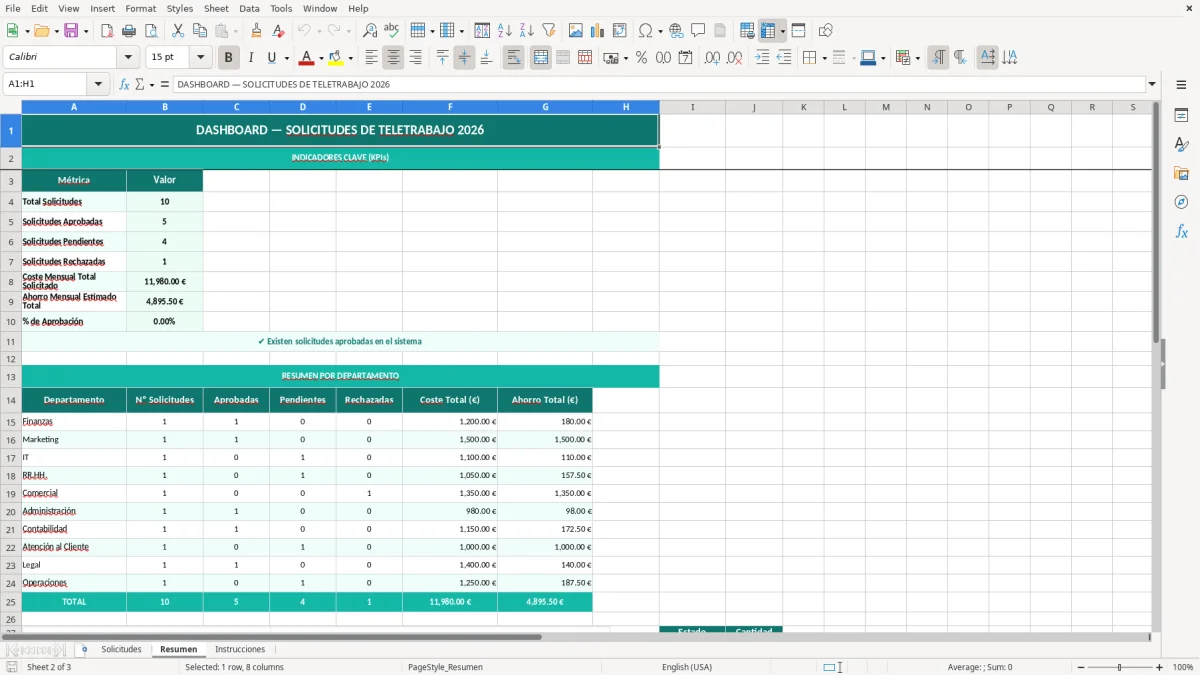Image resolution: width=1200 pixels, height=675 pixels.
Task: Increase indent icon
Action: click(762, 58)
